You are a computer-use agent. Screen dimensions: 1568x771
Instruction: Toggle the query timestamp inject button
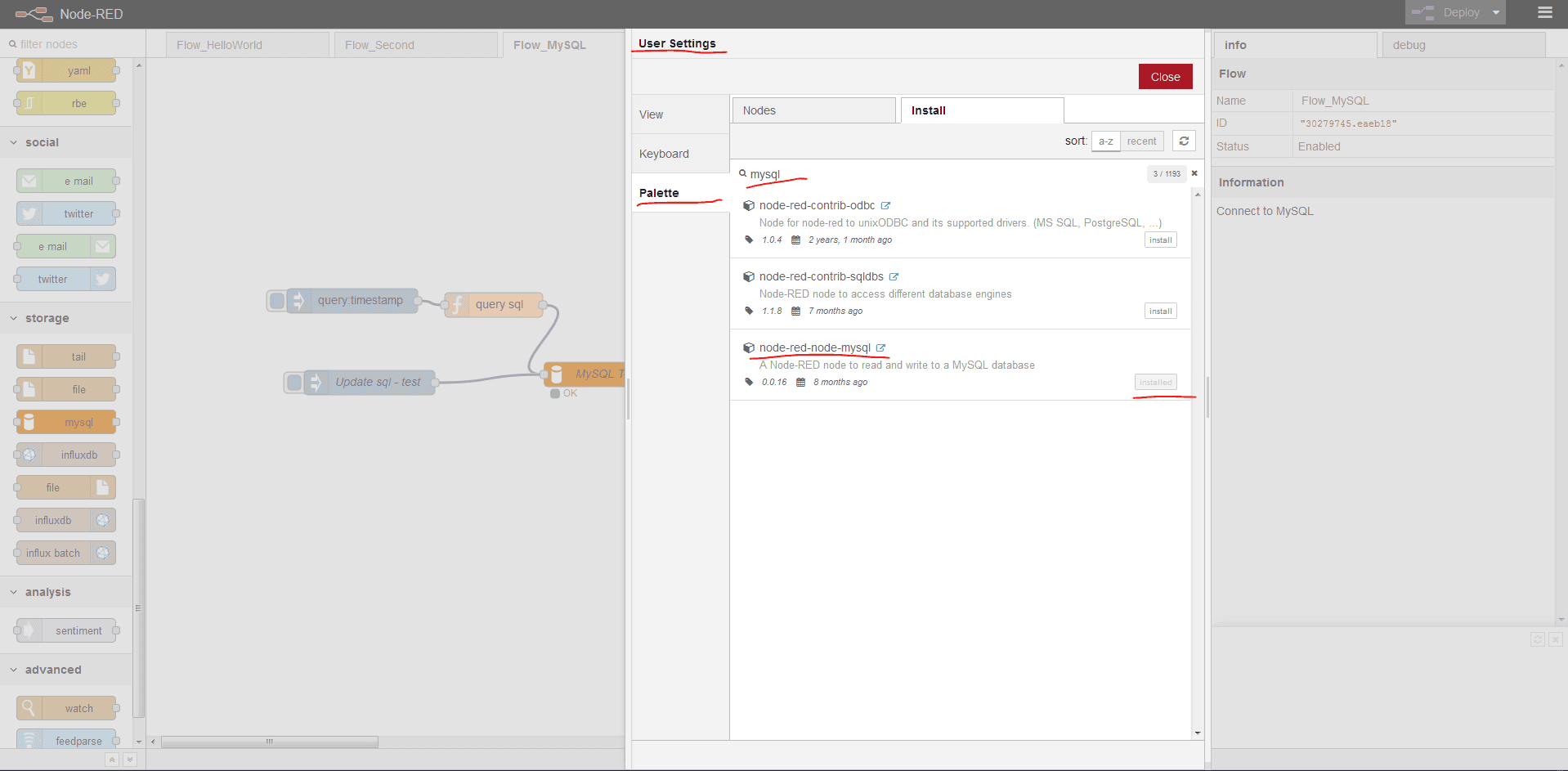click(x=277, y=301)
